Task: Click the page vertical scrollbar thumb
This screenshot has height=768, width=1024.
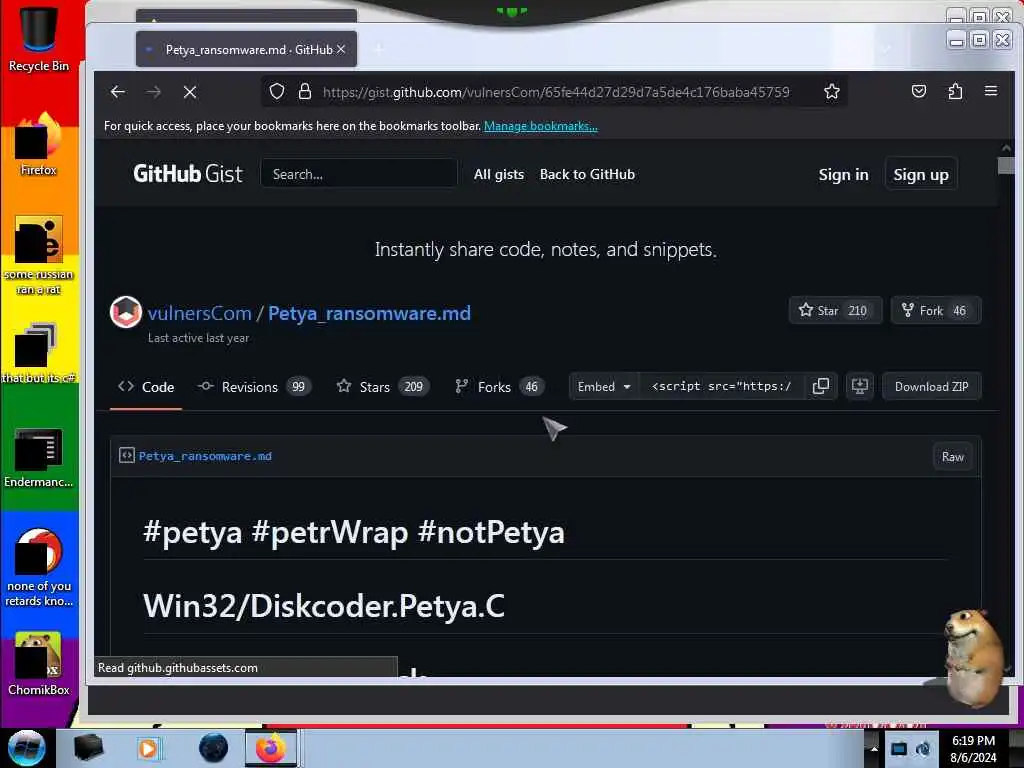Action: (1006, 166)
